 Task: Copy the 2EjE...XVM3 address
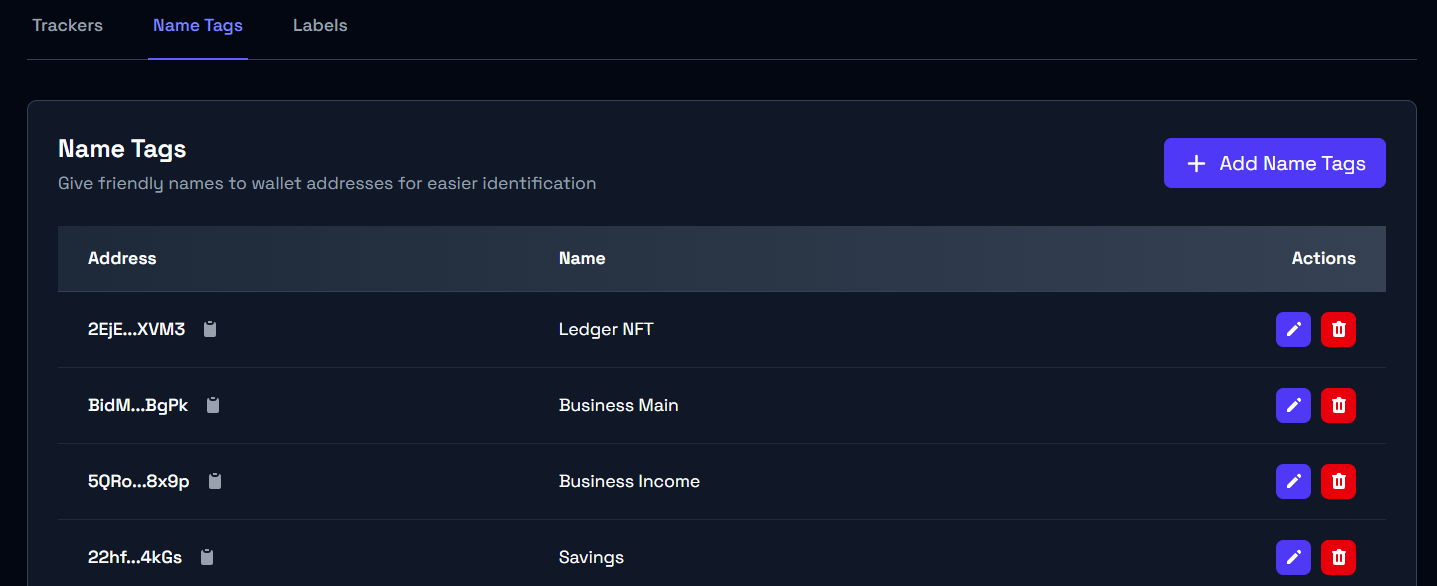pyautogui.click(x=210, y=329)
